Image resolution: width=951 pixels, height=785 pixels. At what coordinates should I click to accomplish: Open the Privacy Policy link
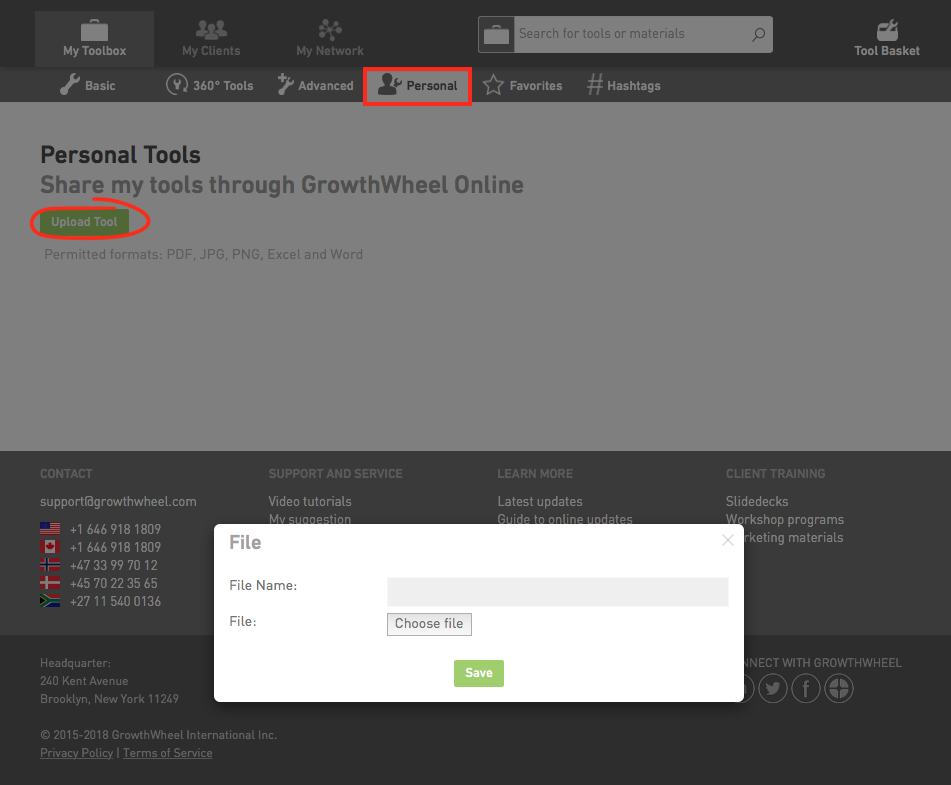click(x=76, y=753)
